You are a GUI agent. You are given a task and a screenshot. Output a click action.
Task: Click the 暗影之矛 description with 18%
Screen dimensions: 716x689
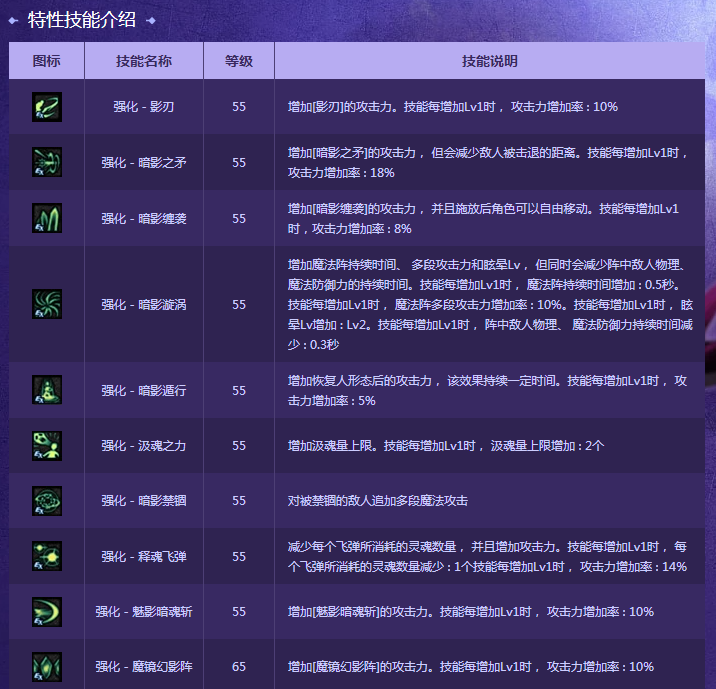tap(488, 163)
